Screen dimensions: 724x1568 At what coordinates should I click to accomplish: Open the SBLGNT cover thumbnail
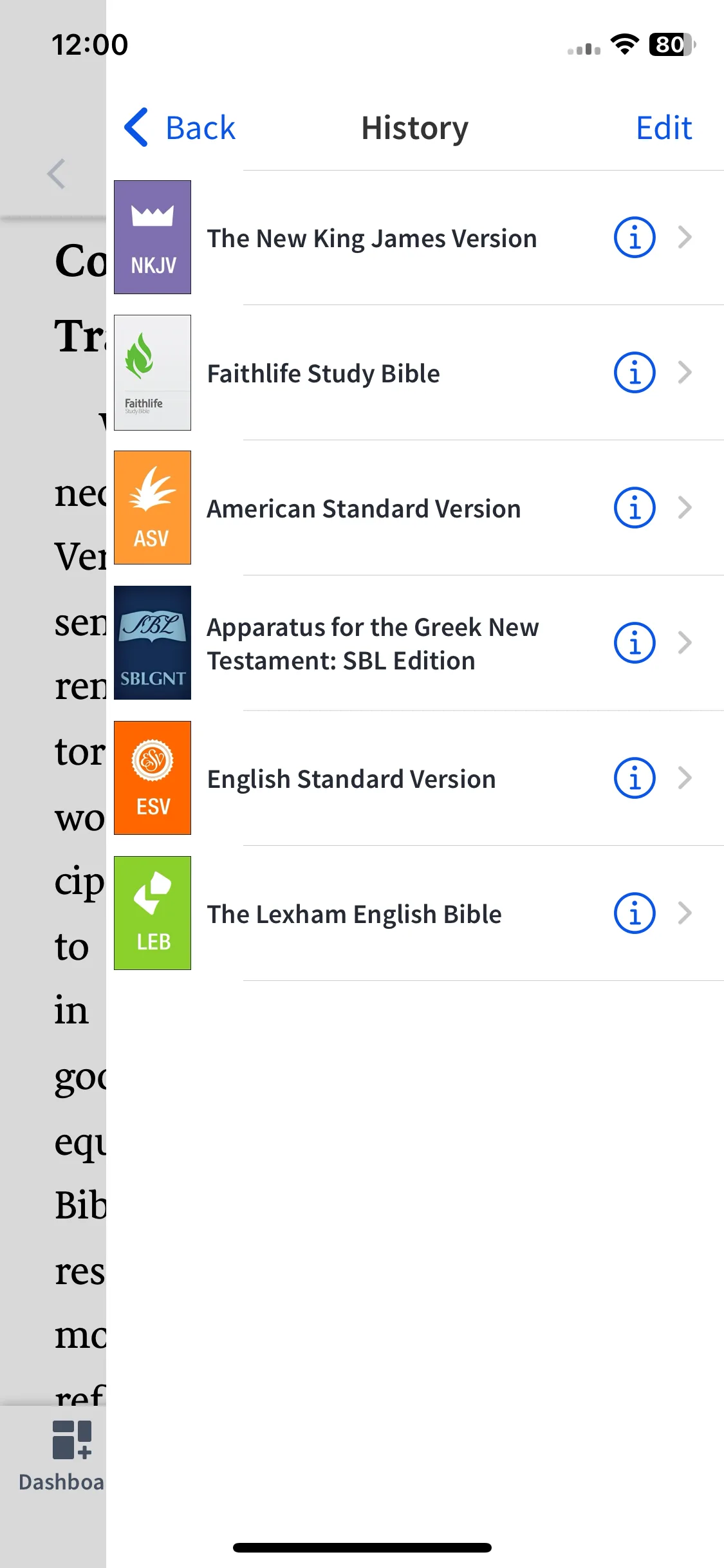(x=153, y=643)
